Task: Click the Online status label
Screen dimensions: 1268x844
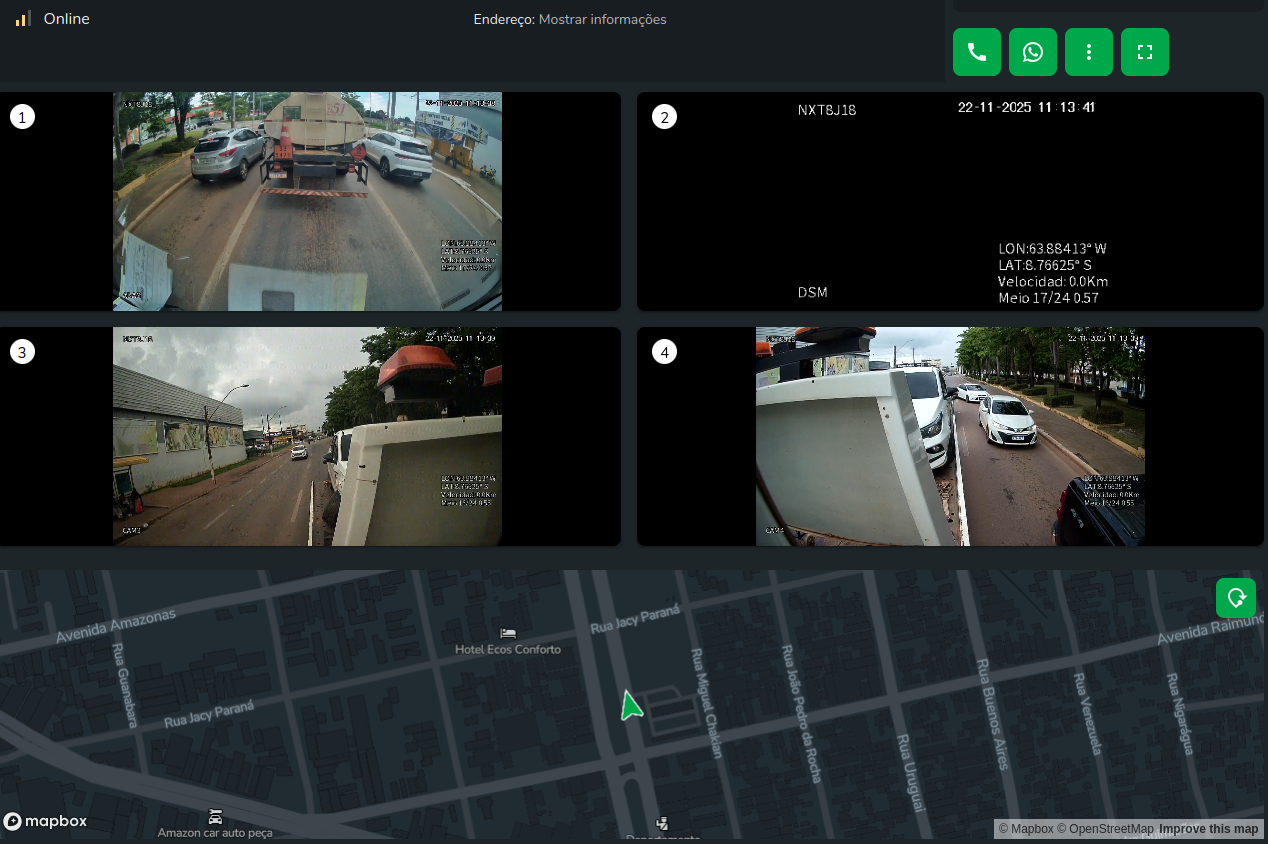Action: 66,19
